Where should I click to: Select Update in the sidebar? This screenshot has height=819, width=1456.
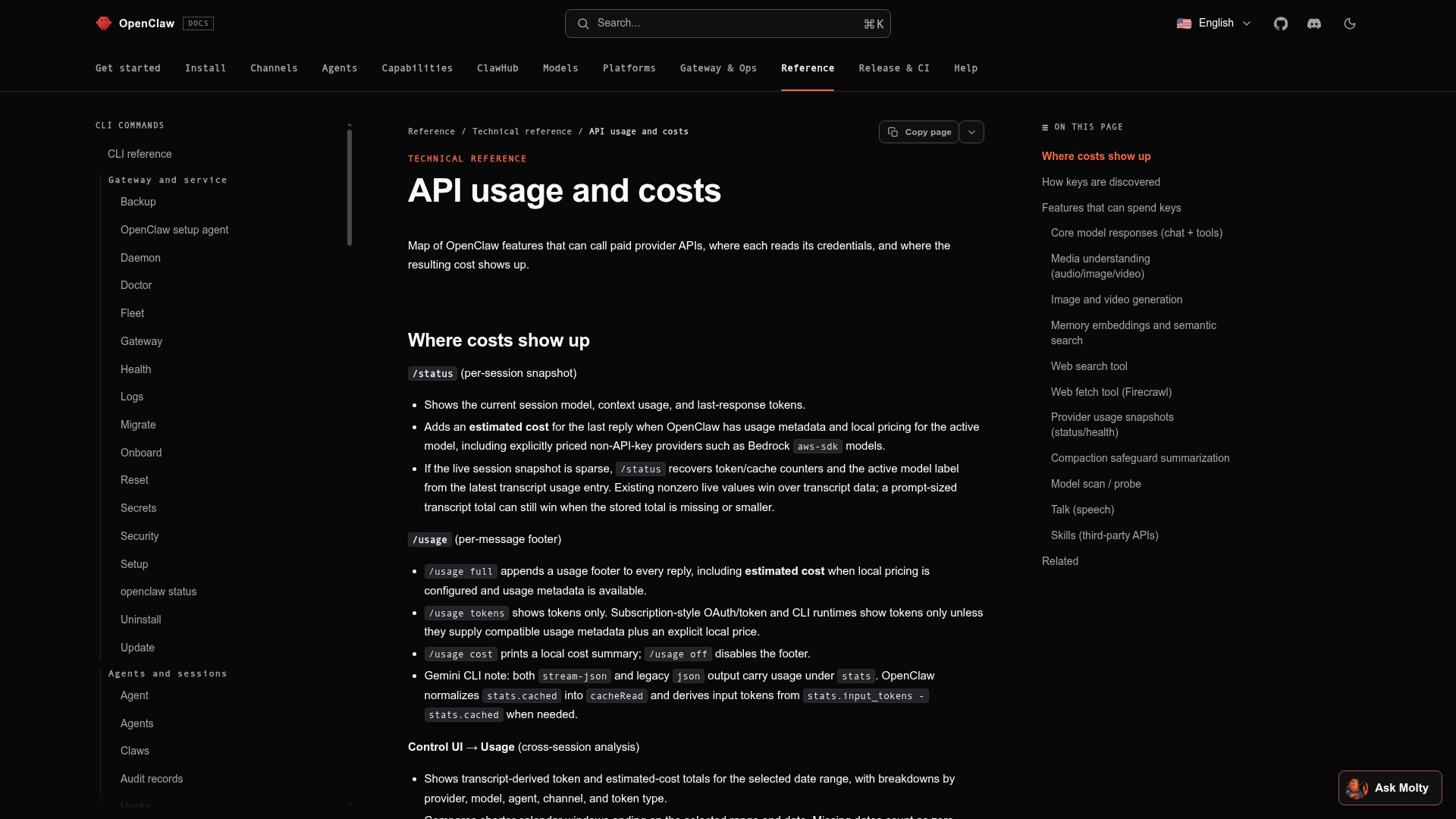(137, 648)
